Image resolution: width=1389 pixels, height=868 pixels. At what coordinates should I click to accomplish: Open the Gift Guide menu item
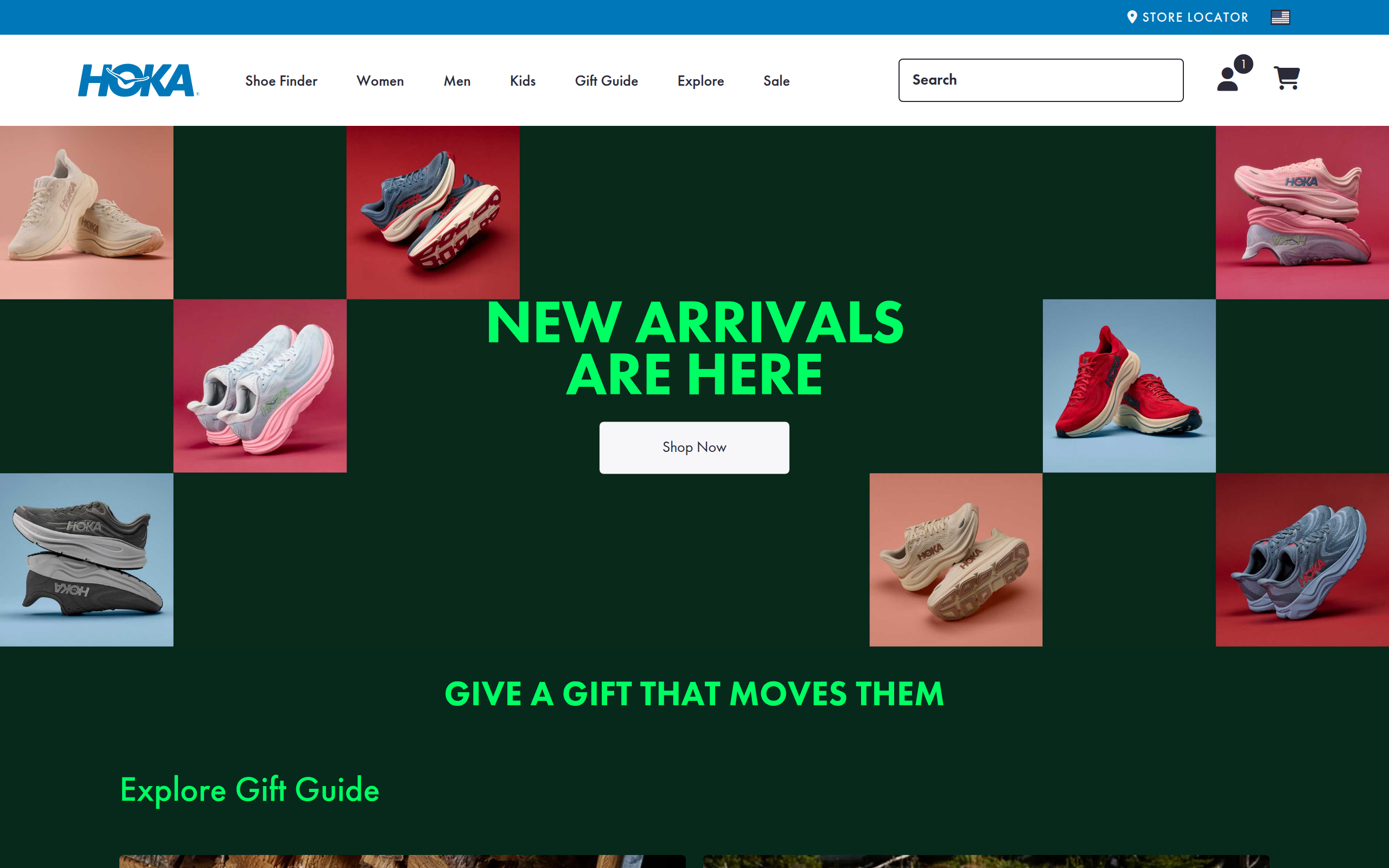point(606,81)
